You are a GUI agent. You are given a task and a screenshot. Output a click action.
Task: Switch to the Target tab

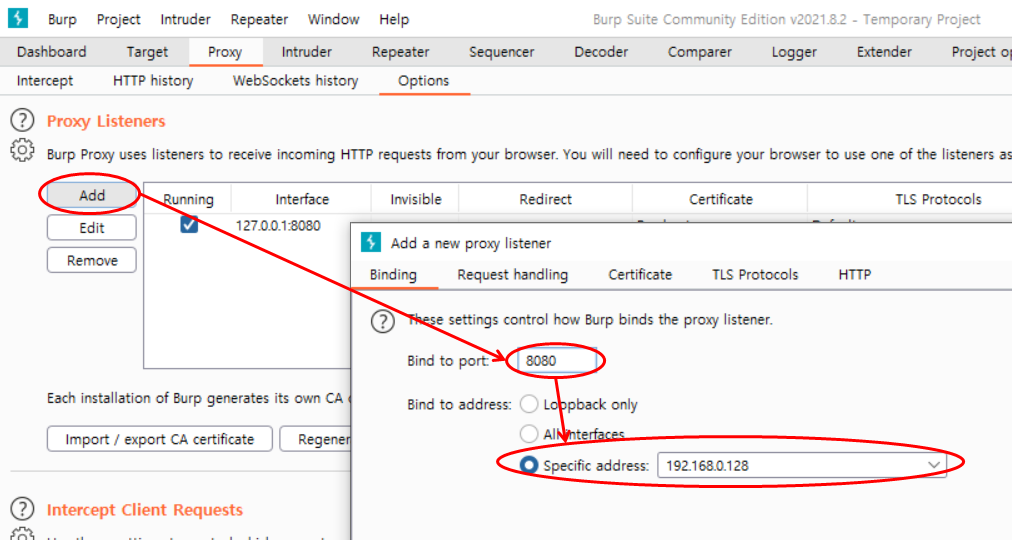(x=147, y=52)
